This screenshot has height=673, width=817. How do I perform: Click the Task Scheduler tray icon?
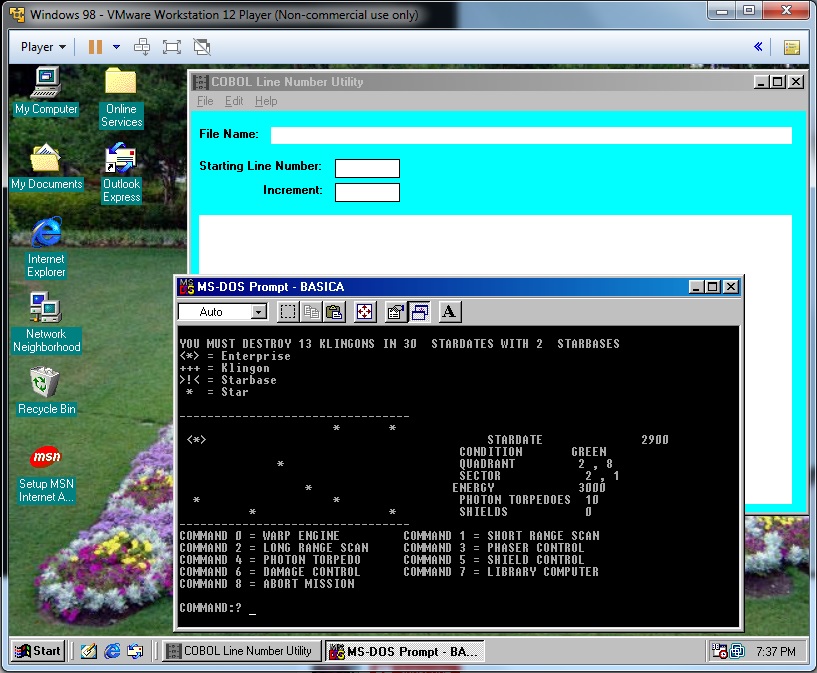coord(720,651)
